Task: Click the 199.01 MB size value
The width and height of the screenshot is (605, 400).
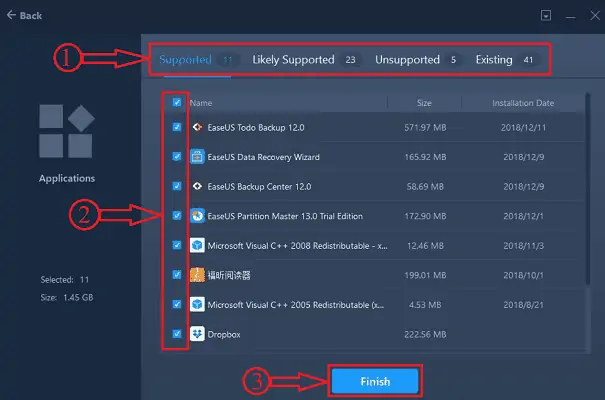Action: [x=425, y=275]
